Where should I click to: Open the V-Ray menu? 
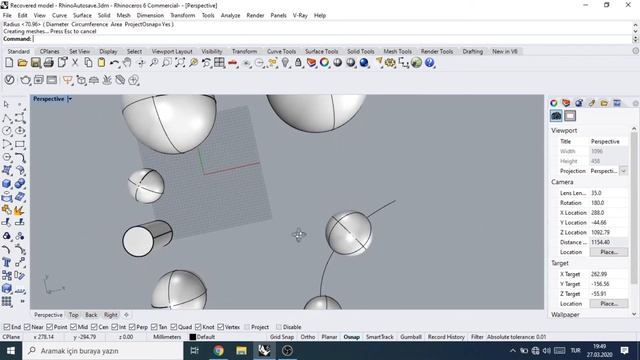300,16
